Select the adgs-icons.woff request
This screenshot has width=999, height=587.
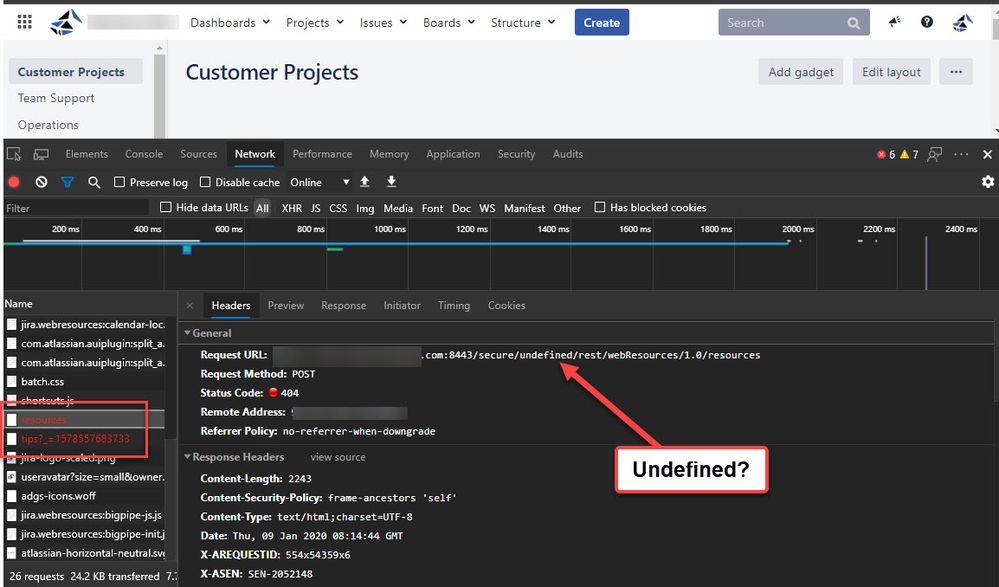[x=85, y=496]
